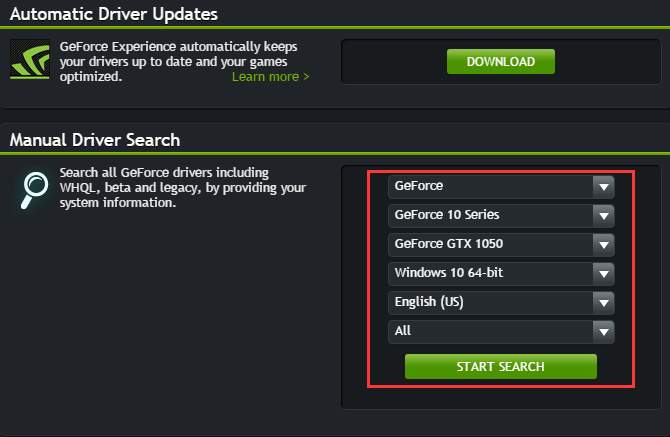
Task: Open the Learn more link
Action: [x=270, y=77]
